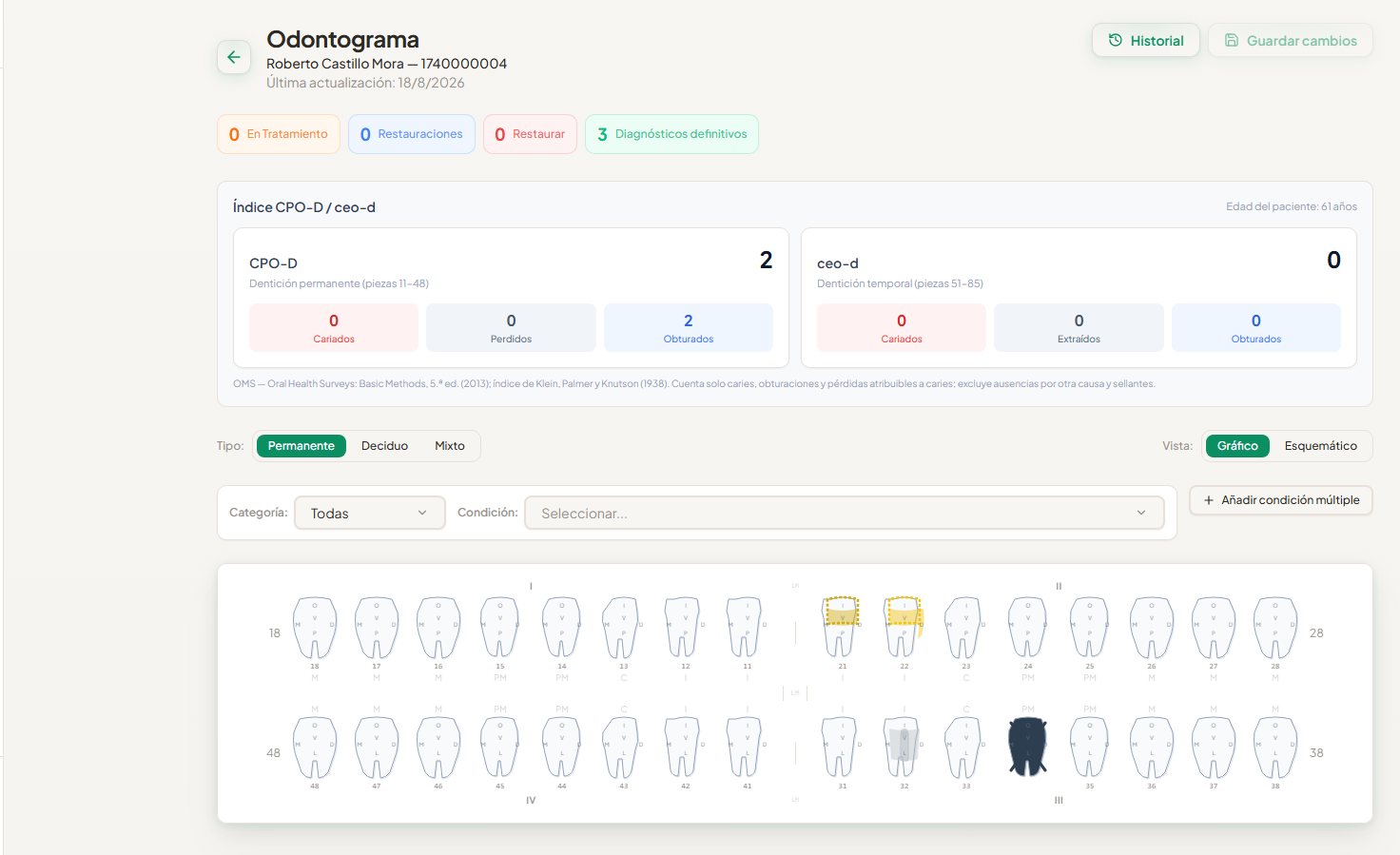Click the En Tratamiento counter badge
The height and width of the screenshot is (855, 1400).
279,134
